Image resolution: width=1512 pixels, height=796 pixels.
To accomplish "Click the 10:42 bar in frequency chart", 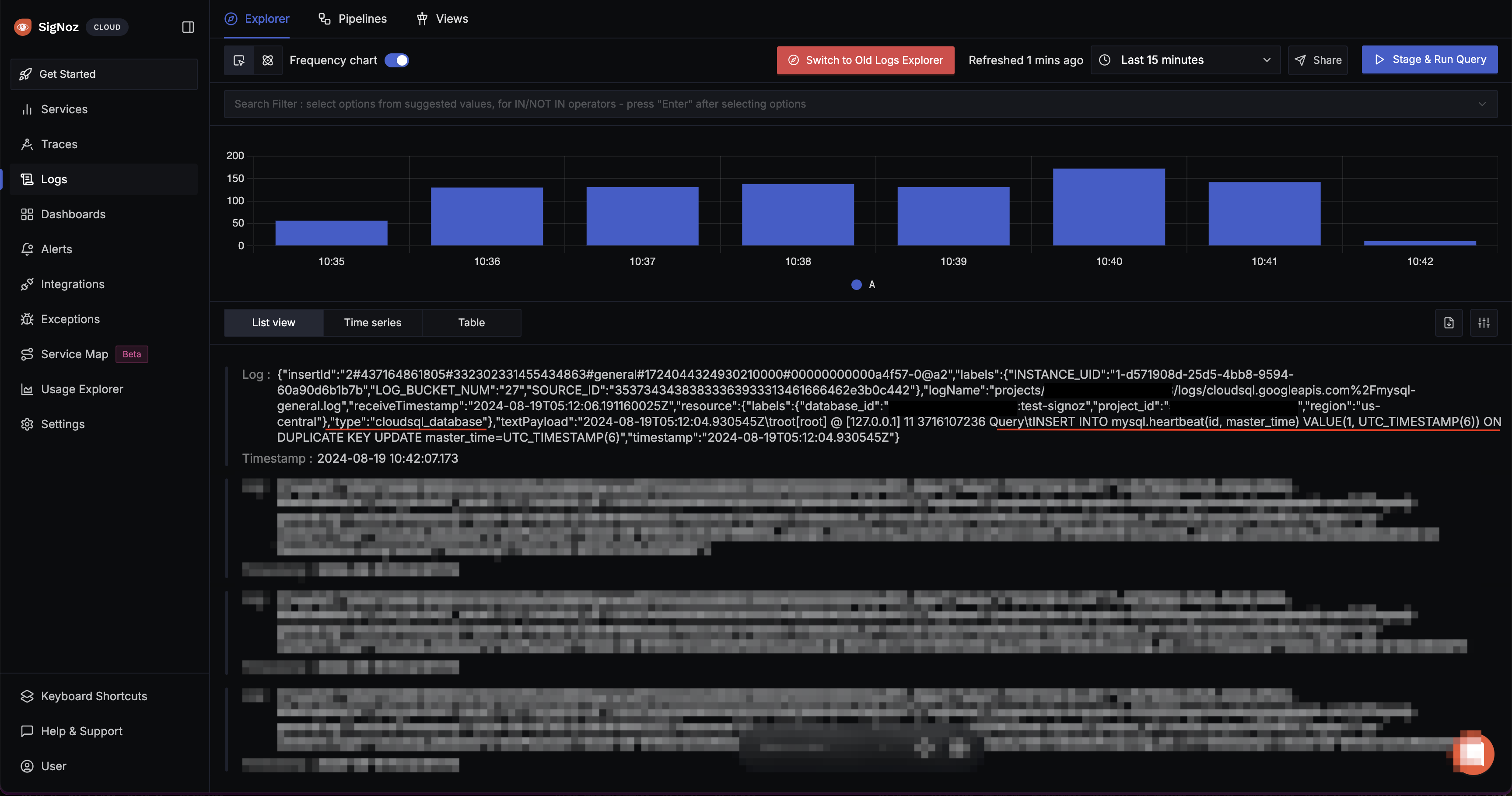I will pyautogui.click(x=1420, y=243).
